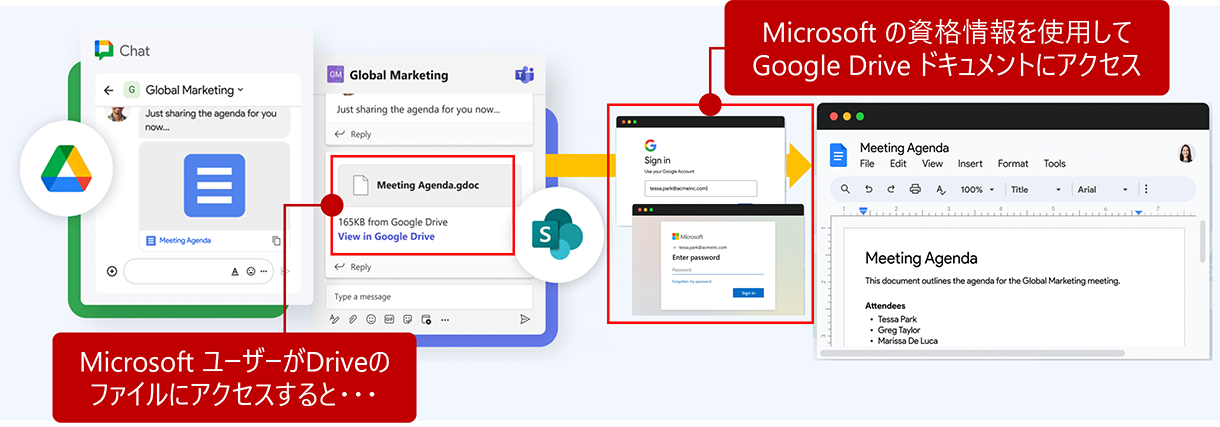This screenshot has height=427, width=1220.
Task: Click the send arrow in Teams message box
Action: click(525, 319)
